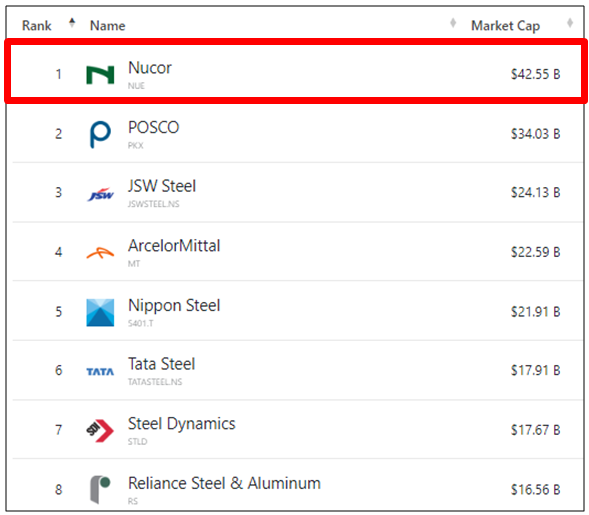Screen dimensions: 589x515
Task: Click the $24.13 B market cap value
Action: [x=535, y=193]
